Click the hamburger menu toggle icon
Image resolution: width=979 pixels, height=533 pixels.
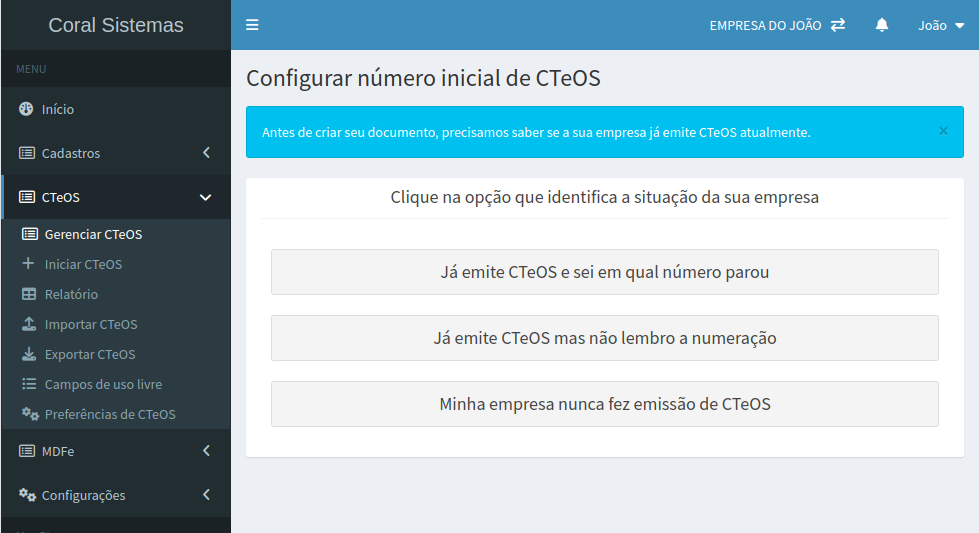[x=252, y=25]
